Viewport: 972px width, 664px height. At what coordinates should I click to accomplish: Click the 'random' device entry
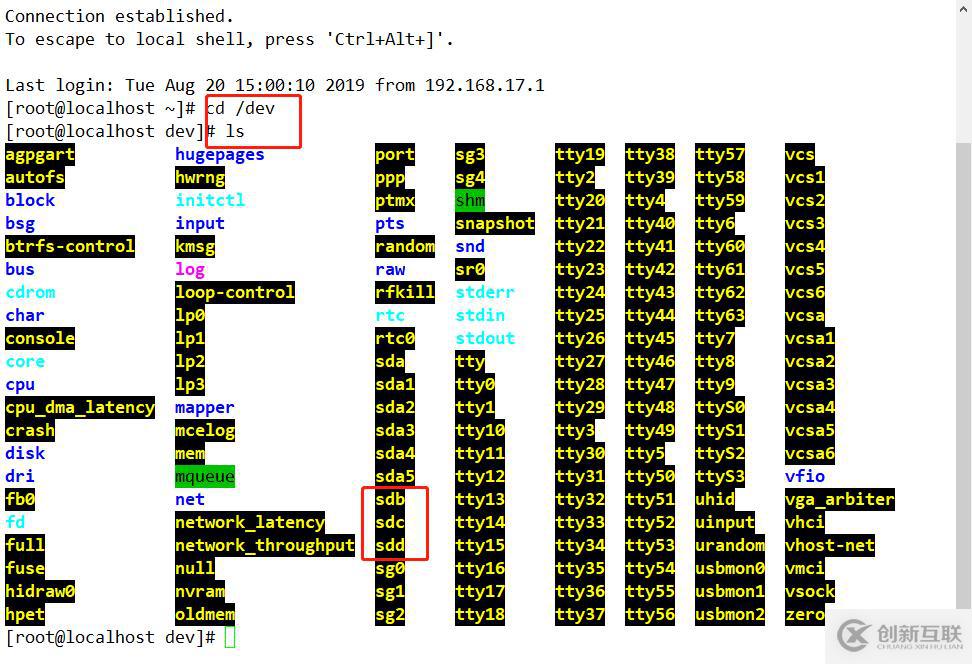pyautogui.click(x=405, y=246)
